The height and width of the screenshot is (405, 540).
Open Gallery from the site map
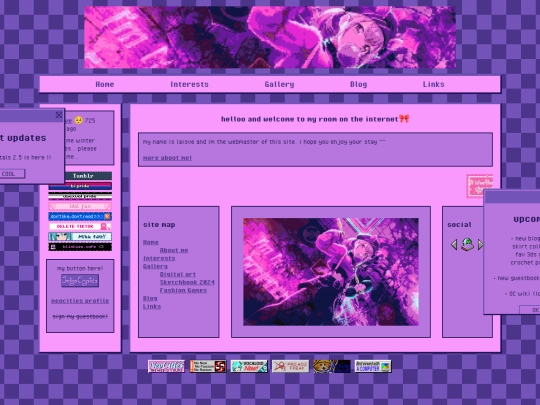tap(155, 267)
